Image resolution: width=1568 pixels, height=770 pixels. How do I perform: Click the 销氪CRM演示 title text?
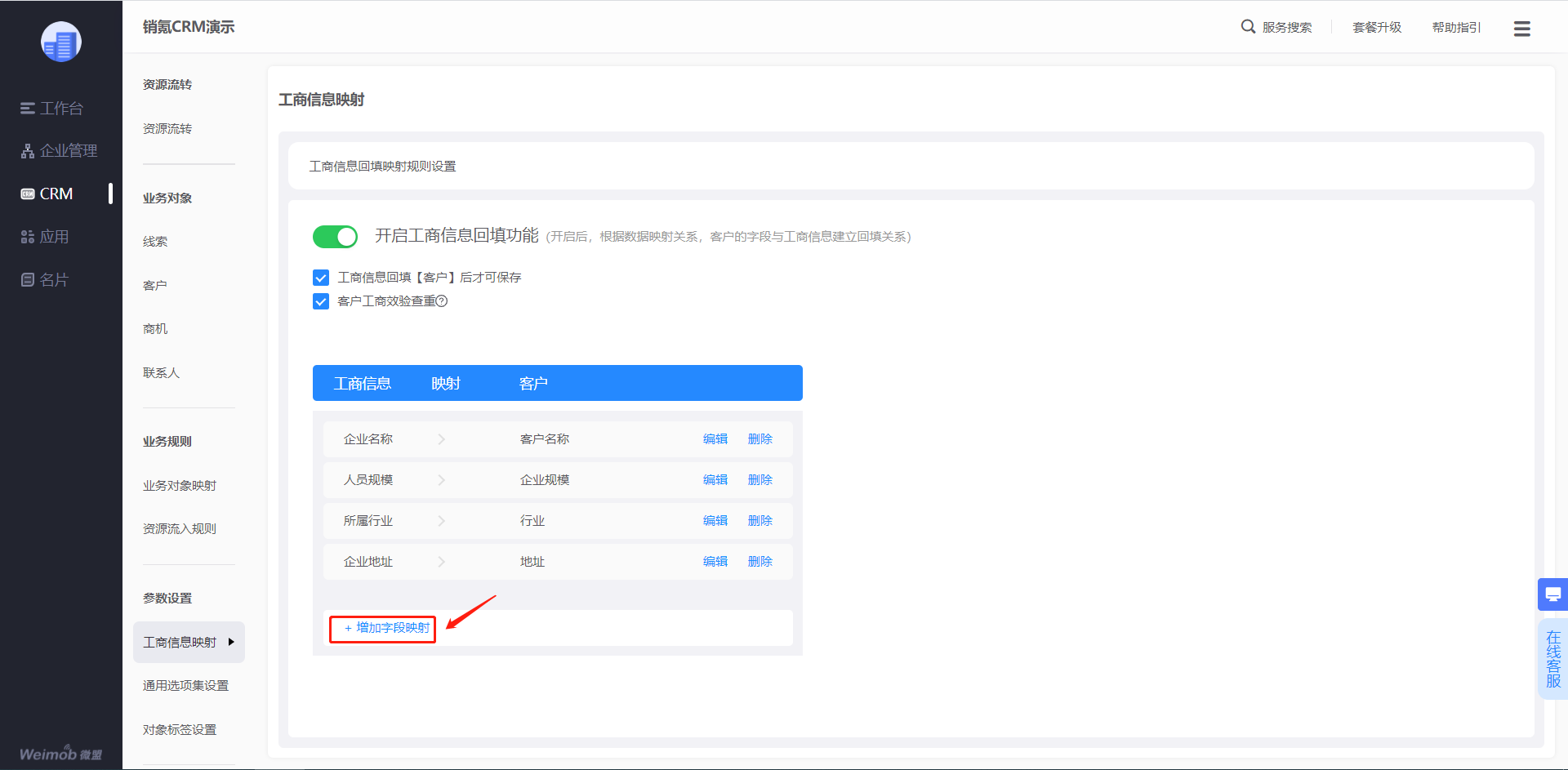tap(189, 27)
